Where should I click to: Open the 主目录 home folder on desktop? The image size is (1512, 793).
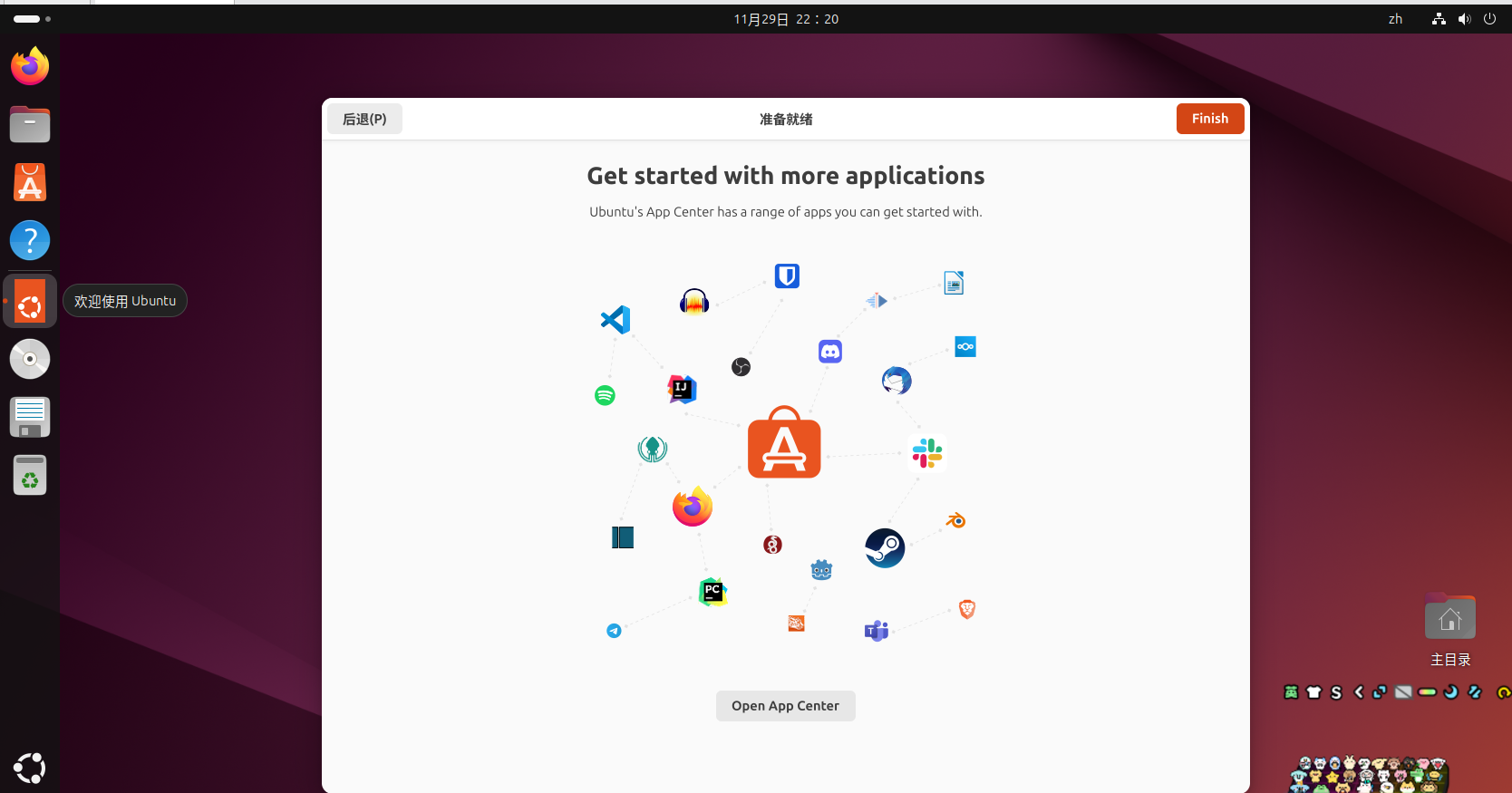click(x=1450, y=631)
